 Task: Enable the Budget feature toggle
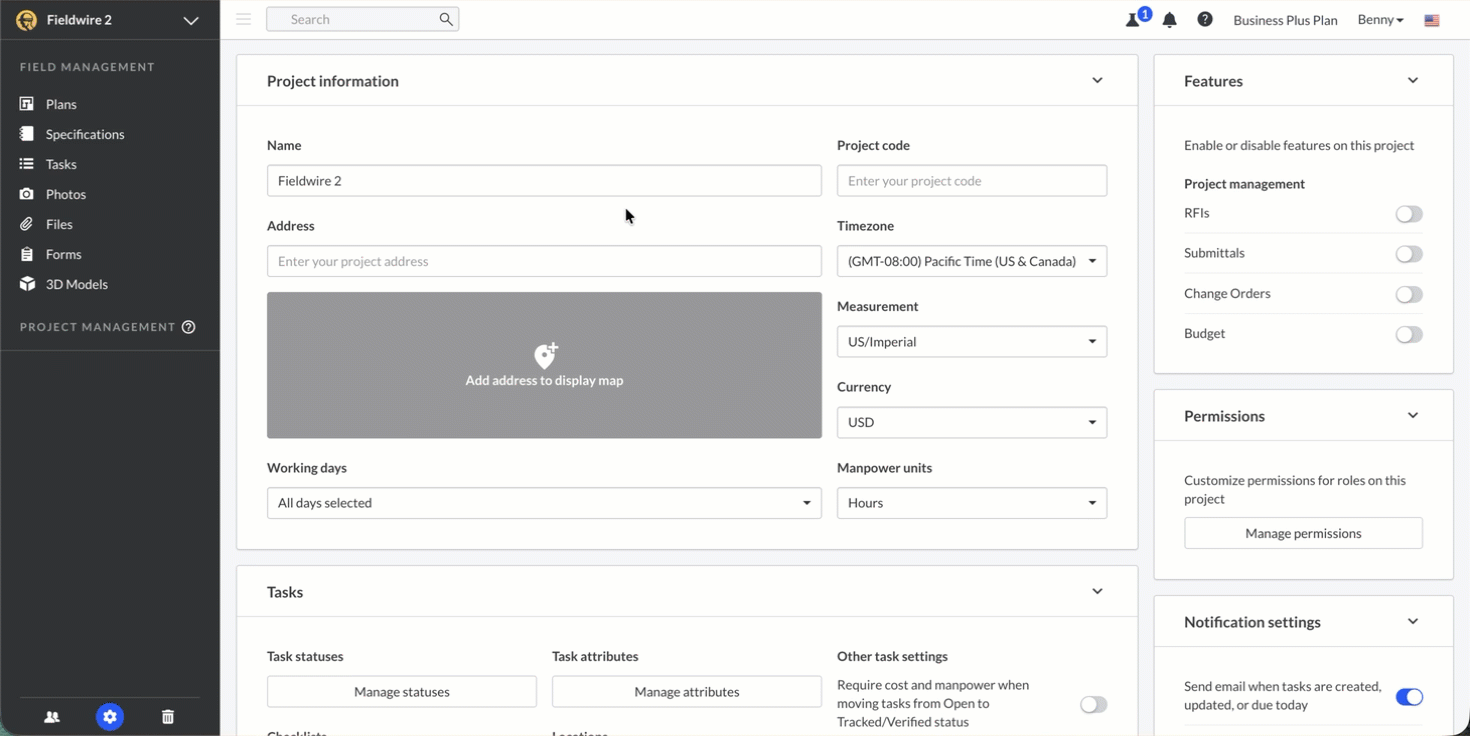coord(1408,335)
